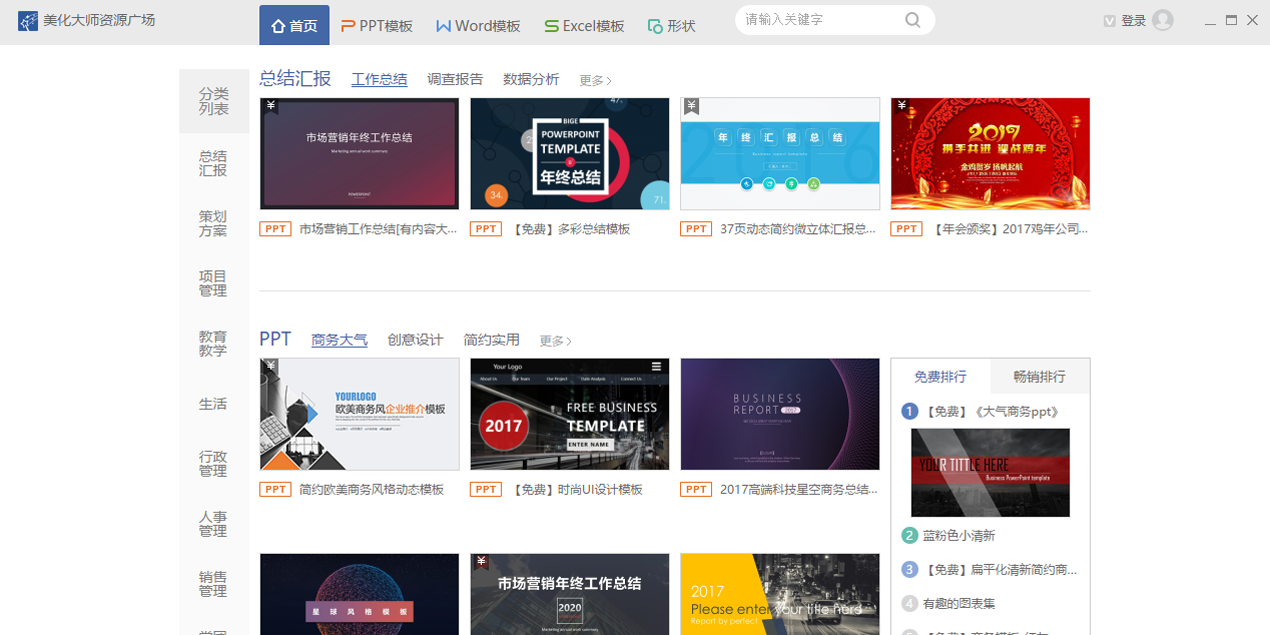The image size is (1270, 635).
Task: Select 策划方案 category in sidebar
Action: [x=213, y=223]
